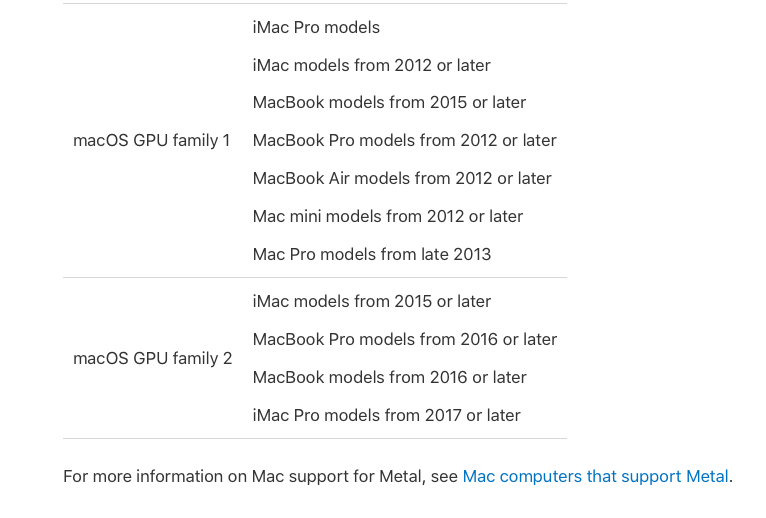766x518 pixels.
Task: Open the Mac computers that support Metal link
Action: click(x=595, y=477)
